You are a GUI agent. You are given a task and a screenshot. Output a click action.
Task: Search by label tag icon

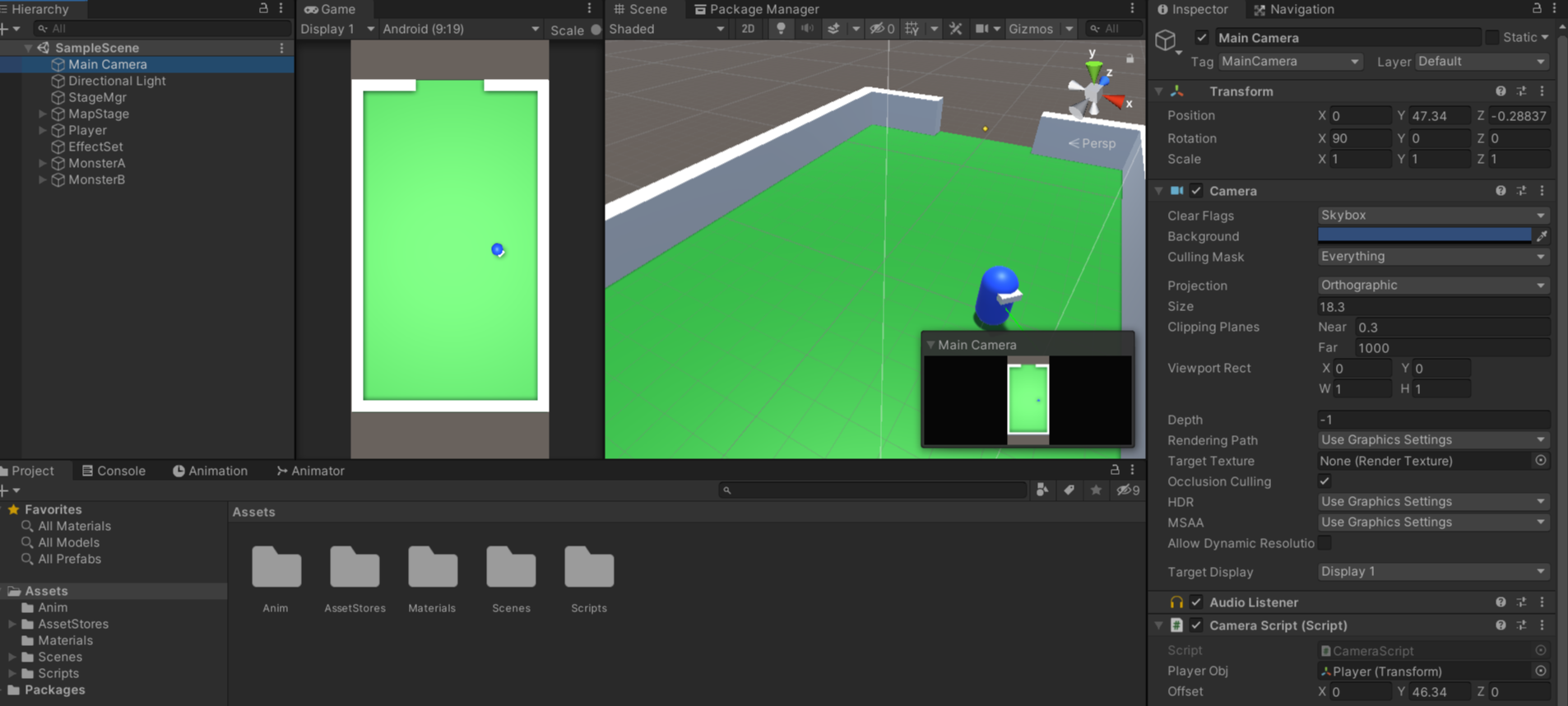pyautogui.click(x=1069, y=490)
